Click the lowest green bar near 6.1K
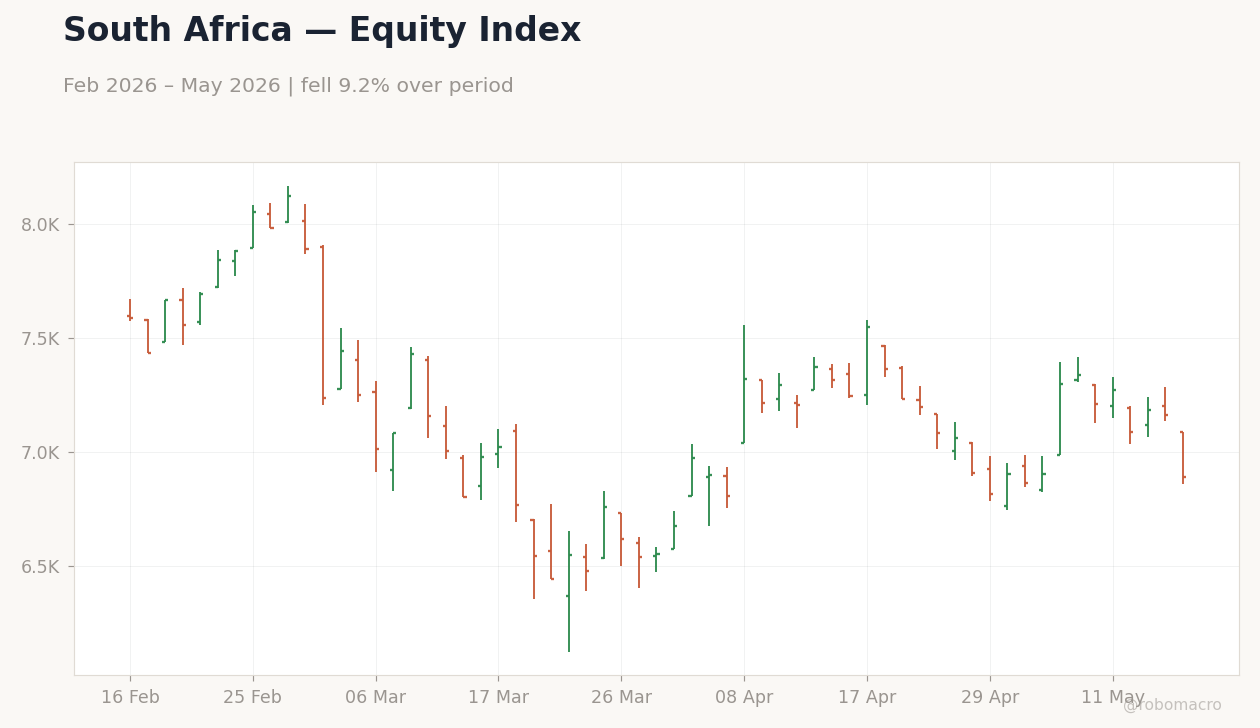Screen dimensions: 1260x728 pyautogui.click(x=569, y=592)
